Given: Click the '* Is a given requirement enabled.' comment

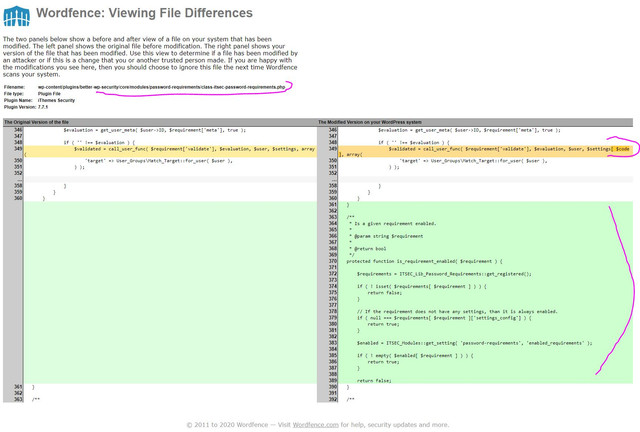Looking at the screenshot, I should pyautogui.click(x=393, y=224).
